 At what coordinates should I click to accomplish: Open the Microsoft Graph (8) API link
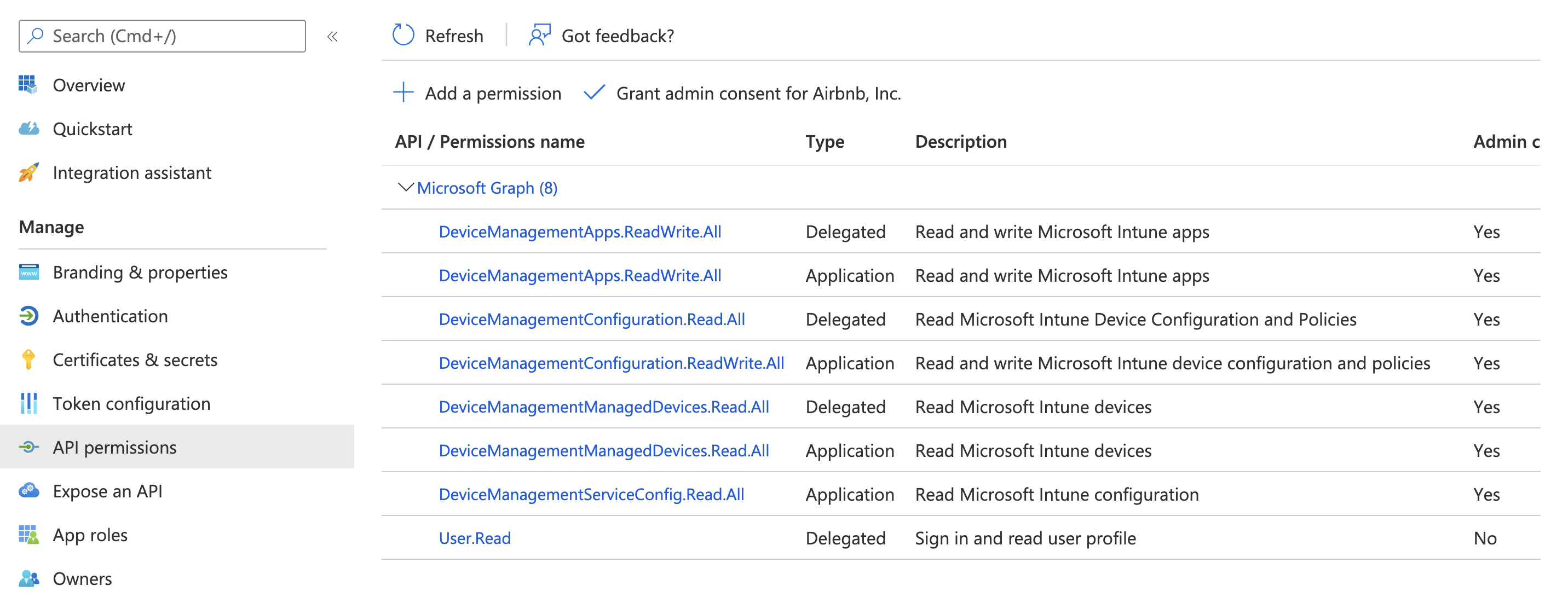coord(487,188)
